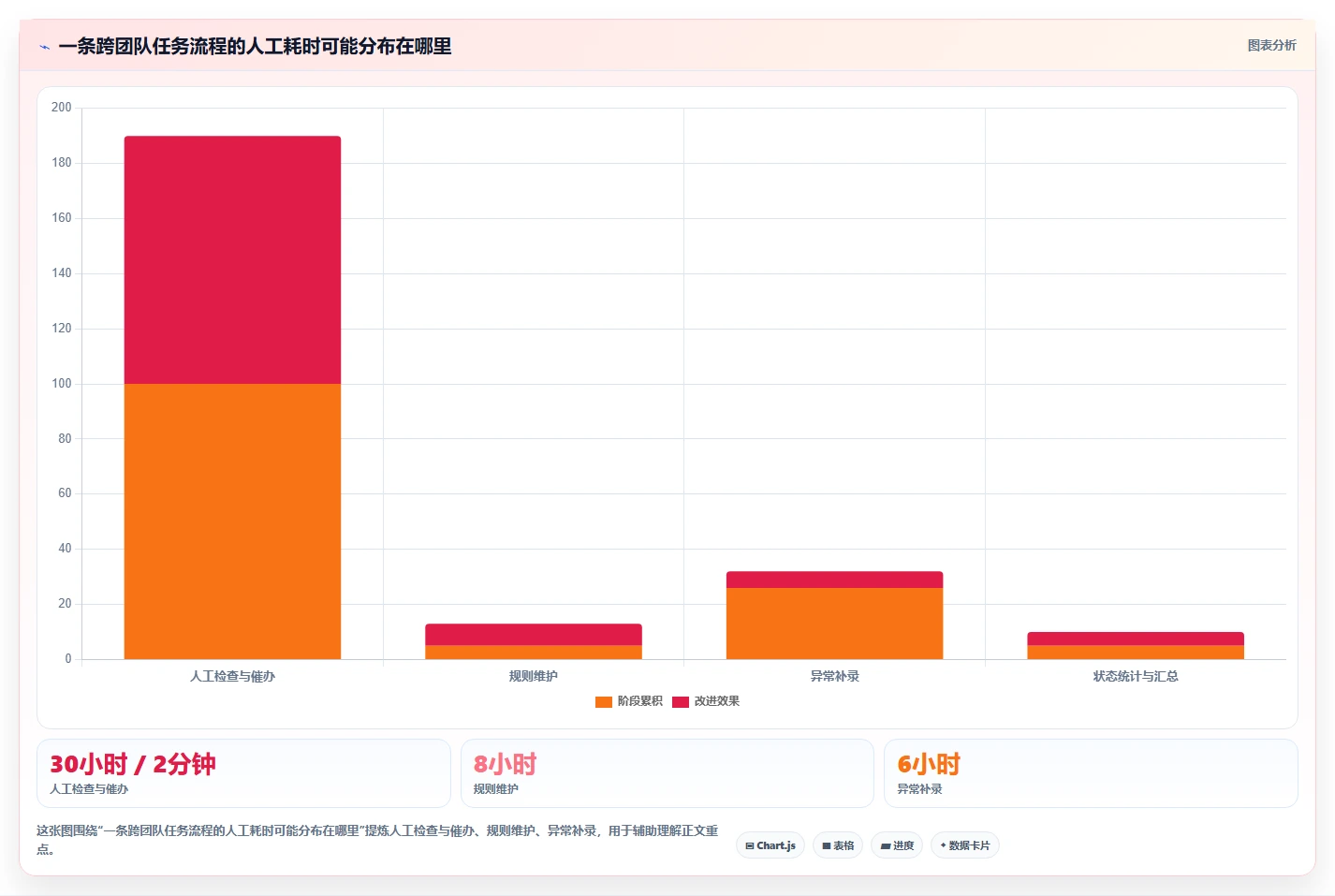The width and height of the screenshot is (1335, 896).
Task: Select the 表格 tag chip
Action: pyautogui.click(x=838, y=845)
